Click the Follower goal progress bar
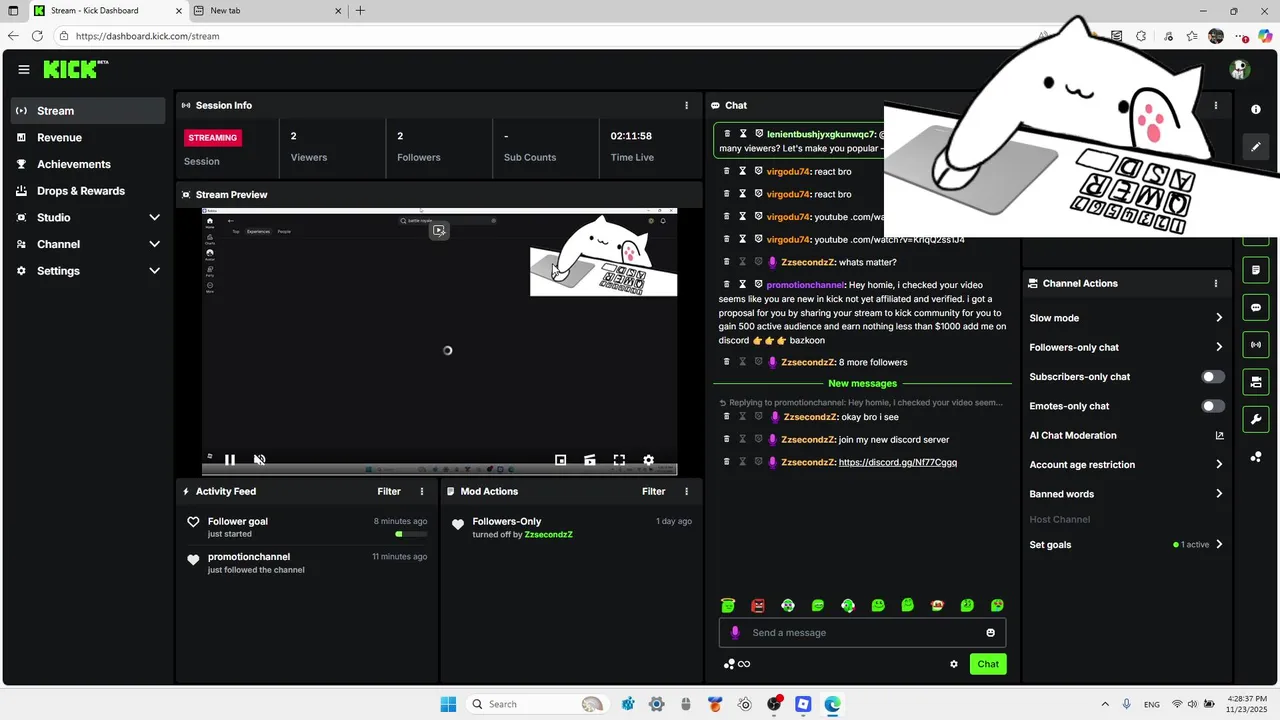 coord(412,534)
